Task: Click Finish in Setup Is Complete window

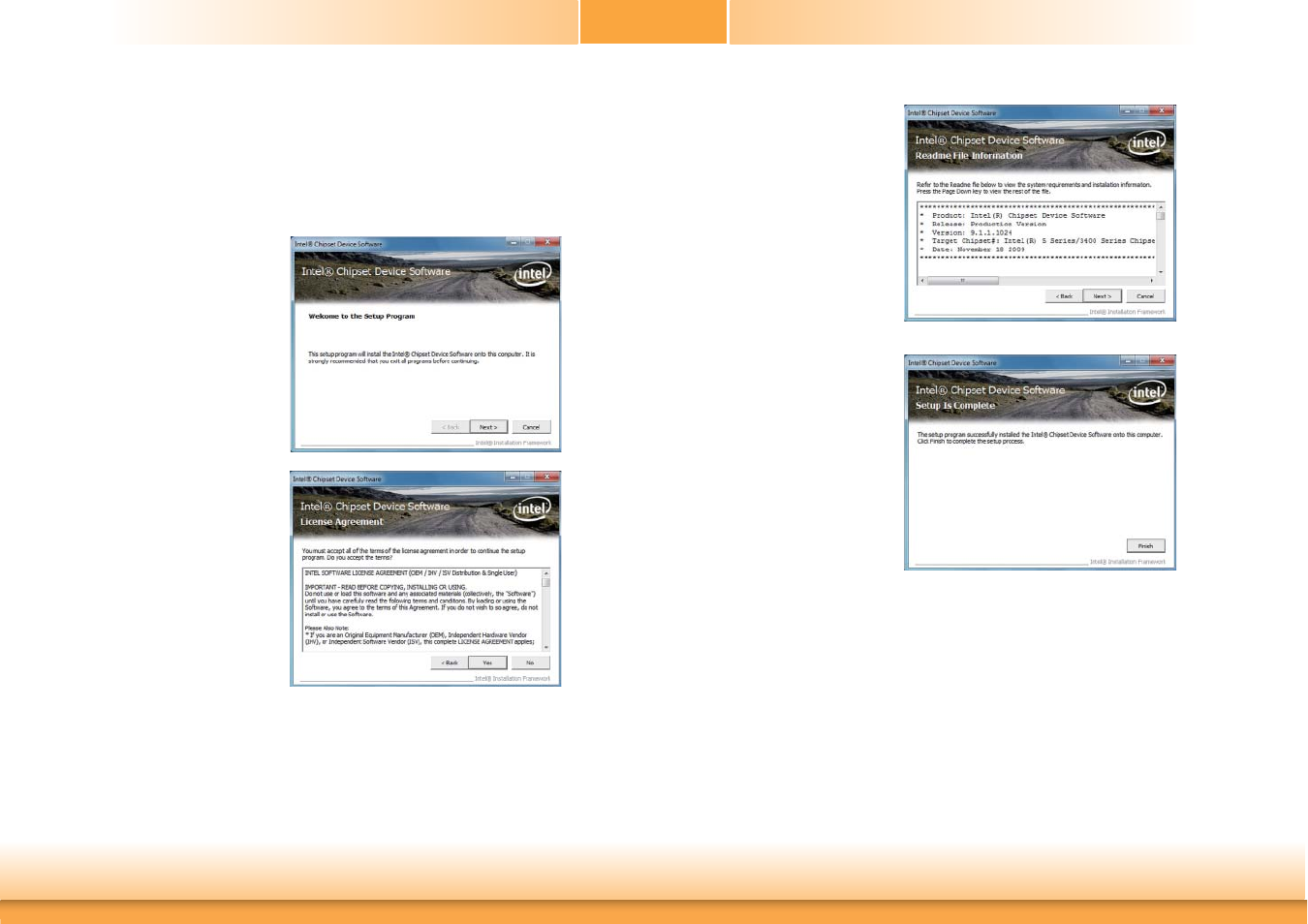Action: pos(1145,546)
